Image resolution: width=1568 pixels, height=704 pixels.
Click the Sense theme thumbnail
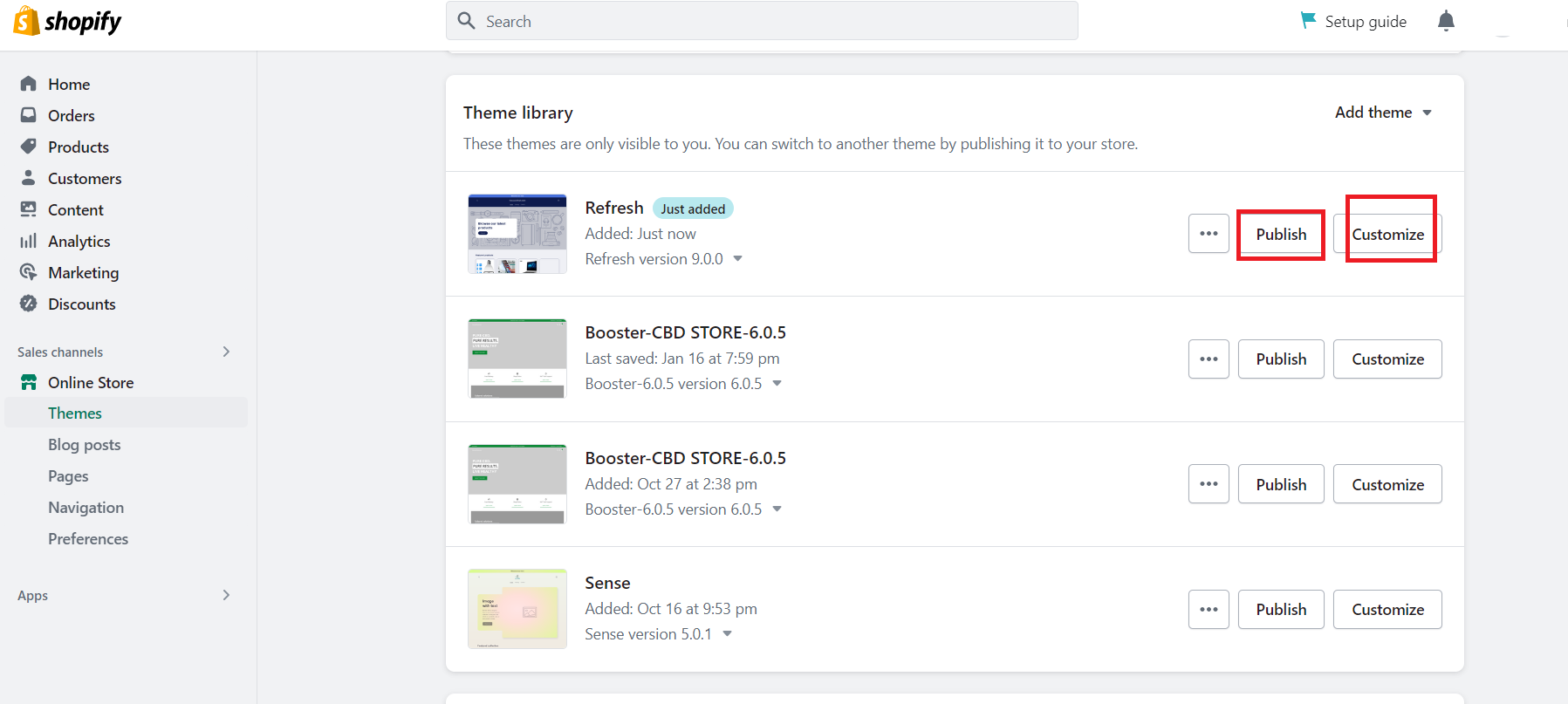pos(517,609)
